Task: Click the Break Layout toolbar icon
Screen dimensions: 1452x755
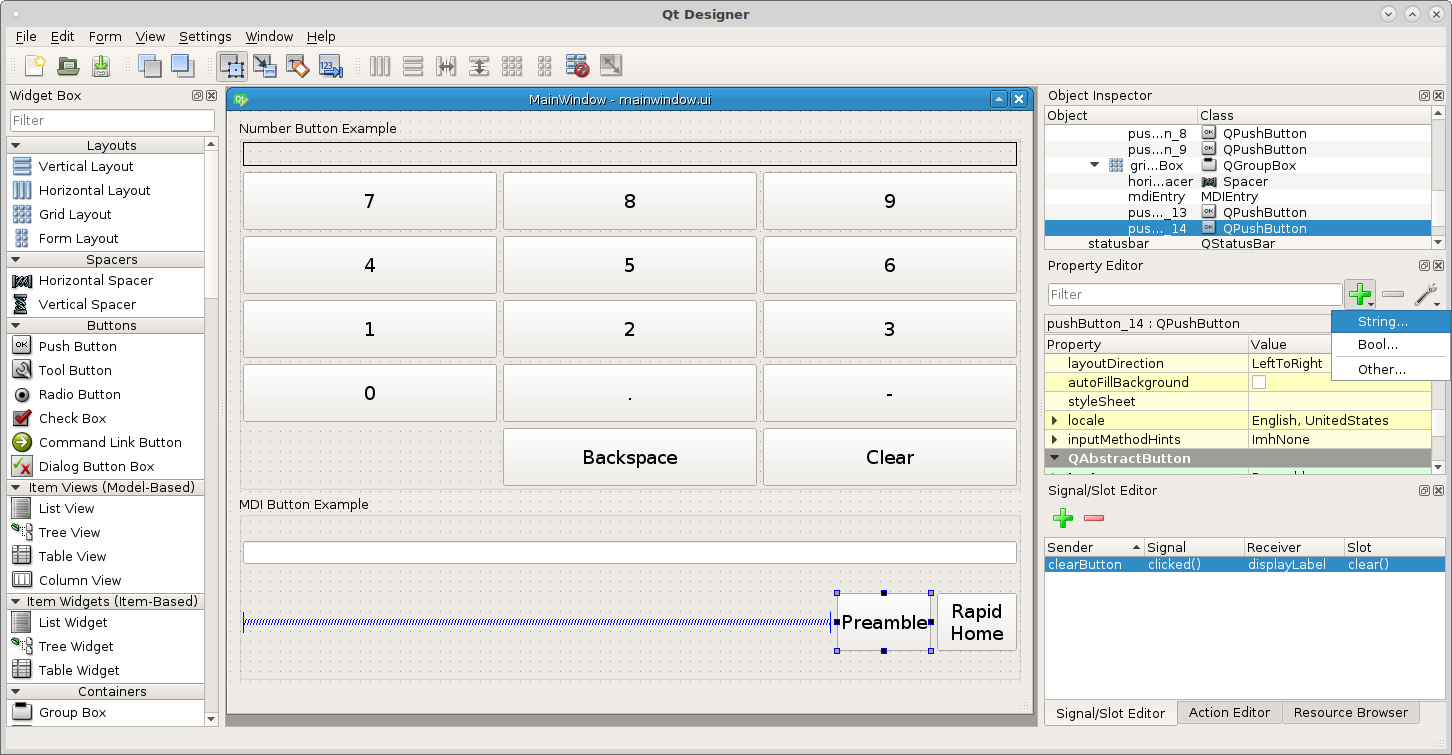Action: pos(578,66)
